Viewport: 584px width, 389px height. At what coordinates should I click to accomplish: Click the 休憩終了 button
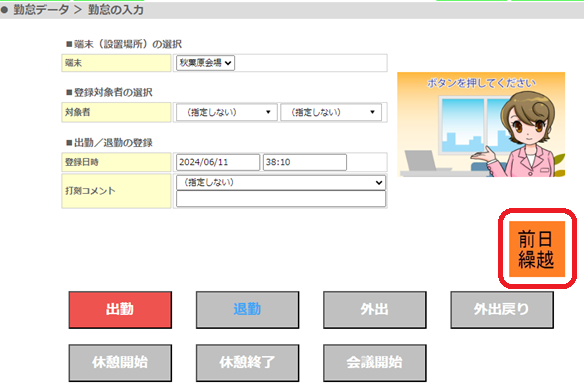247,363
